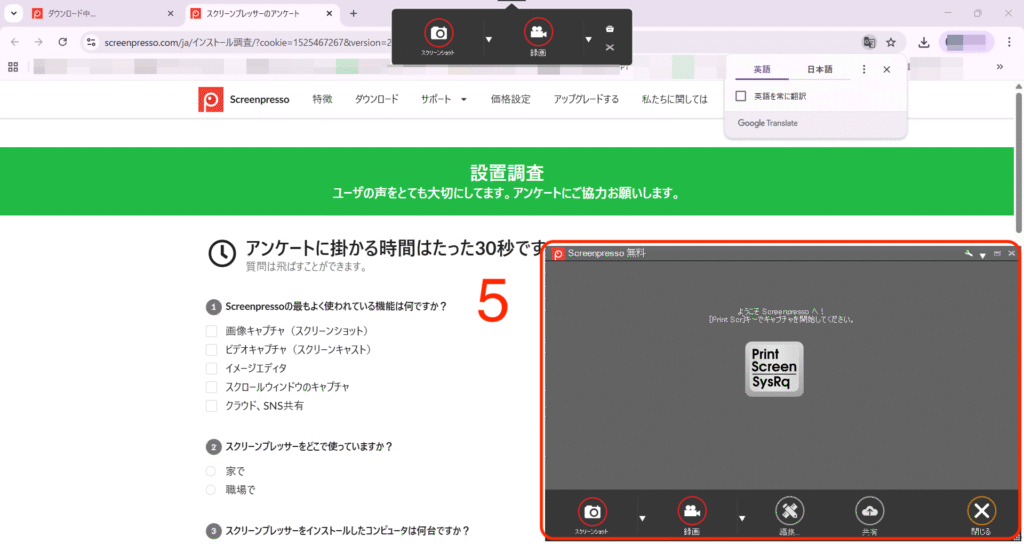Go to the 価格設定 page

pos(510,99)
